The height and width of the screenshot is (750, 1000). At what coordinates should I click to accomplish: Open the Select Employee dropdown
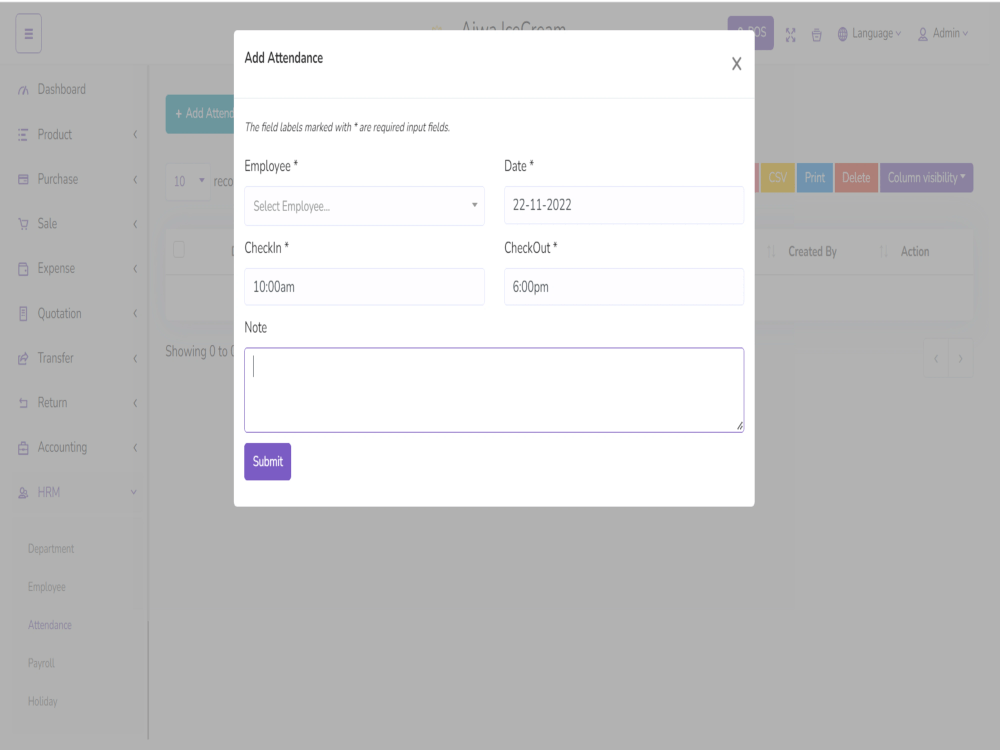364,206
